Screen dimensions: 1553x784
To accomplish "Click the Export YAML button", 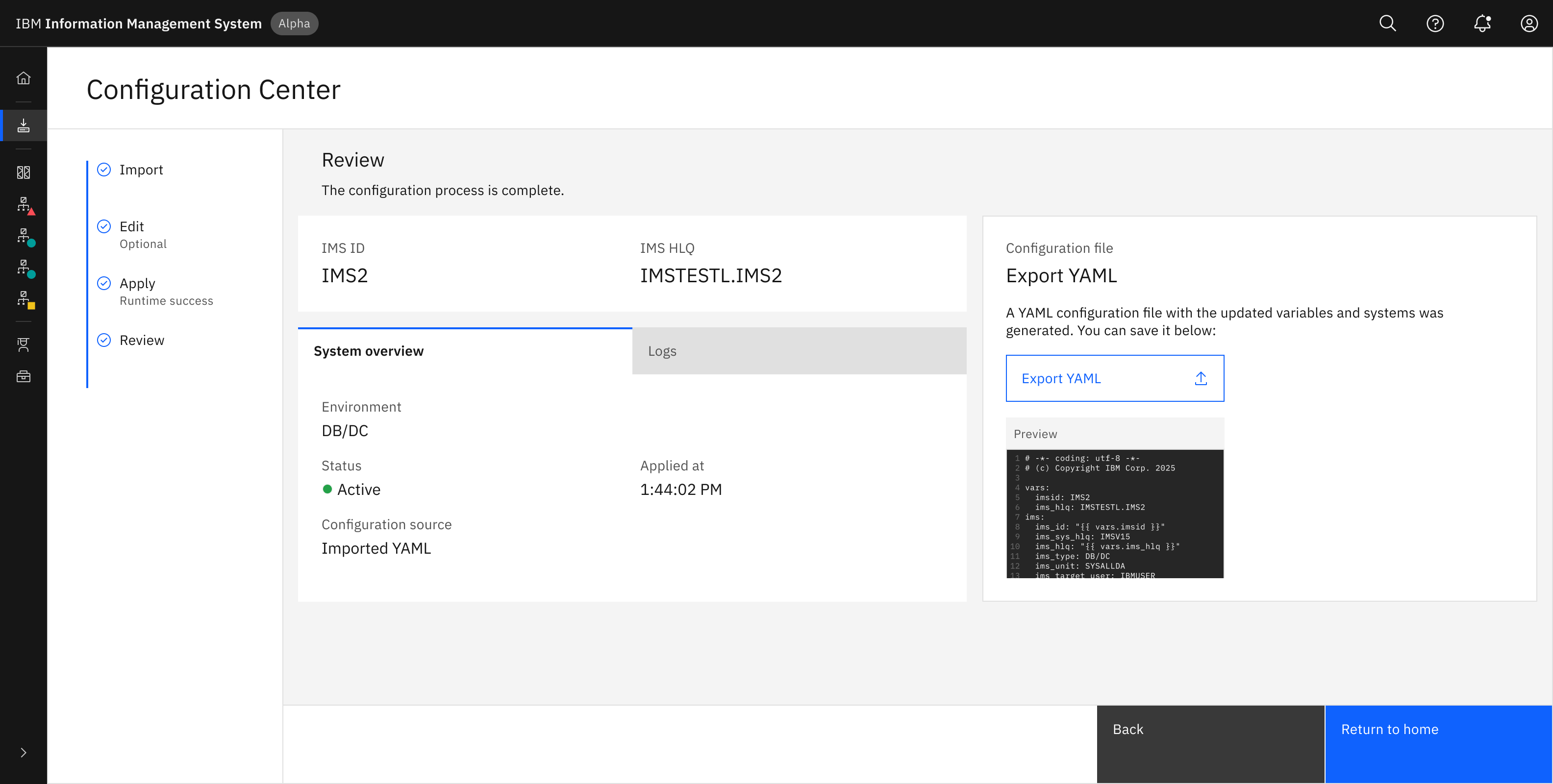I will pos(1115,378).
